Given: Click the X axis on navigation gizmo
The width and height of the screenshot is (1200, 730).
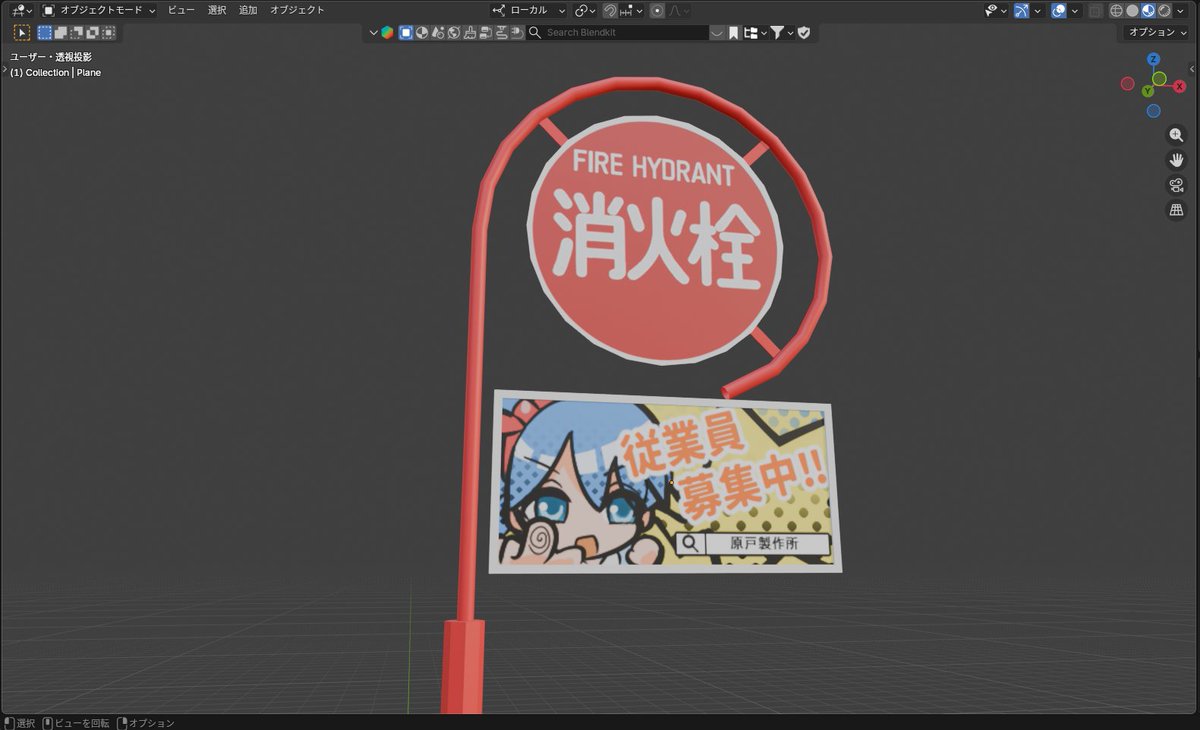Looking at the screenshot, I should [1180, 86].
